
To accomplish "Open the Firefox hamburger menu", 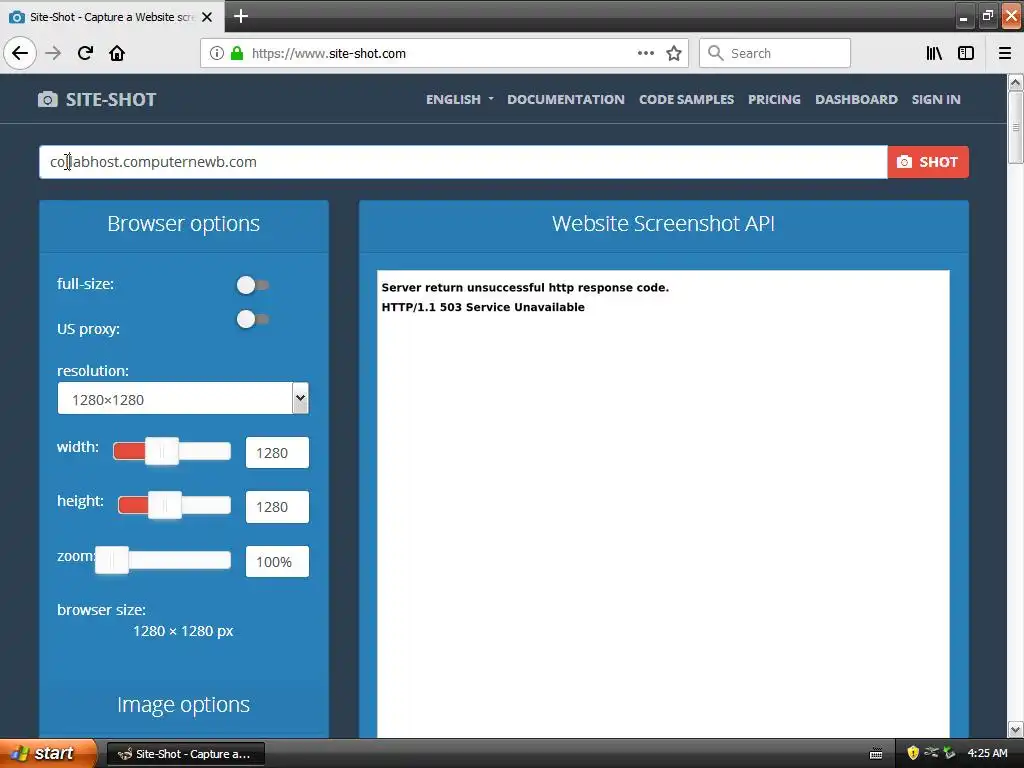I will click(1005, 53).
